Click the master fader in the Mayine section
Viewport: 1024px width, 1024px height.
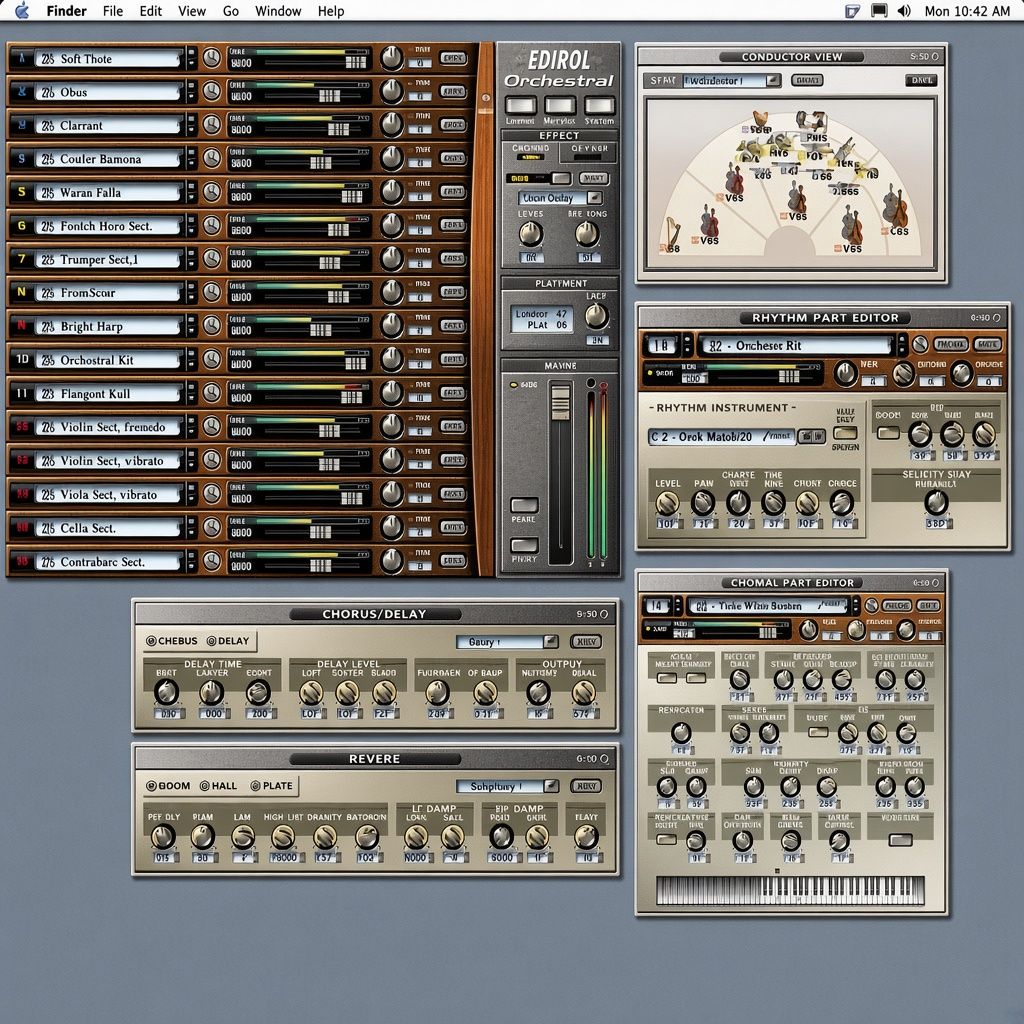560,402
